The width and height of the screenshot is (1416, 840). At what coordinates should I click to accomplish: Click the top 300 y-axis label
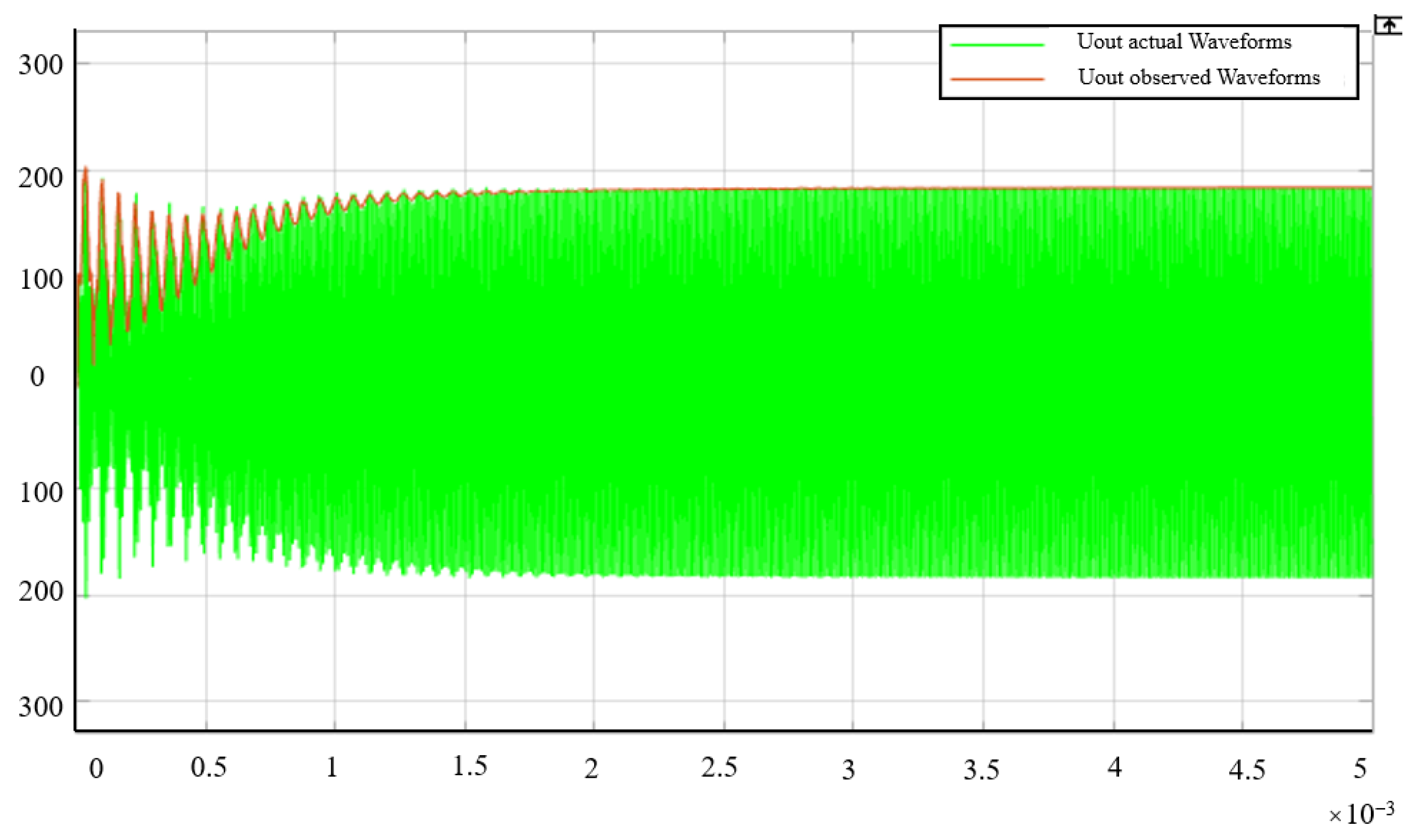pyautogui.click(x=41, y=66)
